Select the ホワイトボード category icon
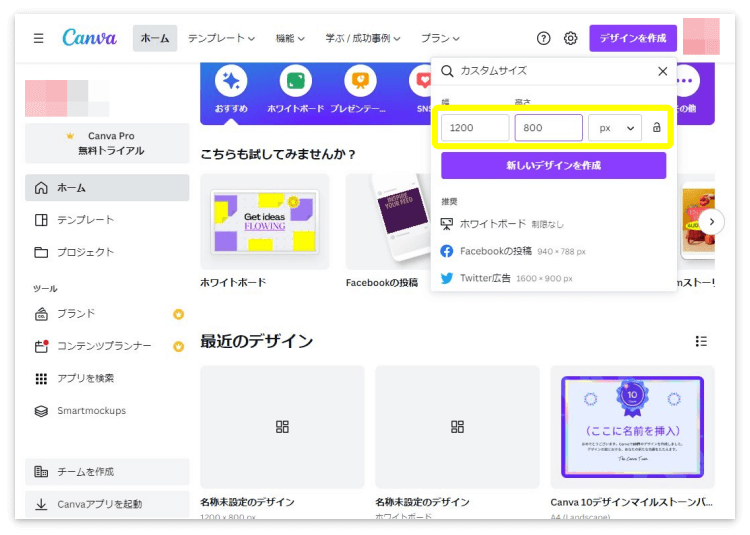Screen dimensions: 750x535 pos(295,81)
